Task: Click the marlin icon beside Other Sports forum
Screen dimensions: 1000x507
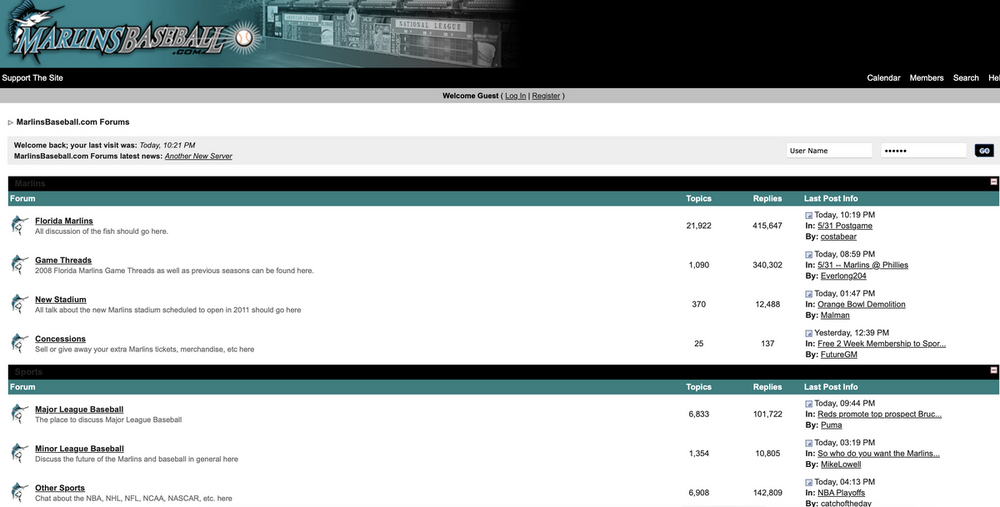Action: pyautogui.click(x=20, y=492)
